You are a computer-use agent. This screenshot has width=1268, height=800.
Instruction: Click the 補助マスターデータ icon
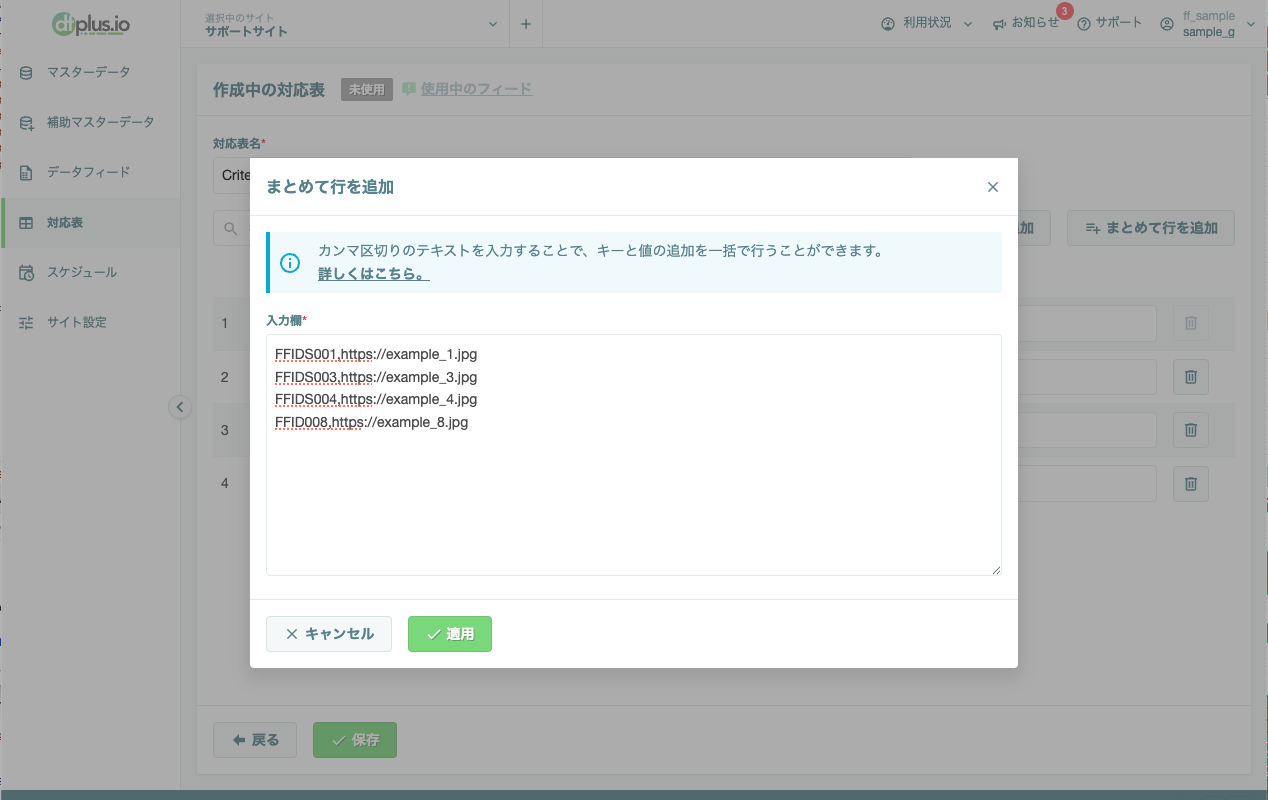coord(27,123)
